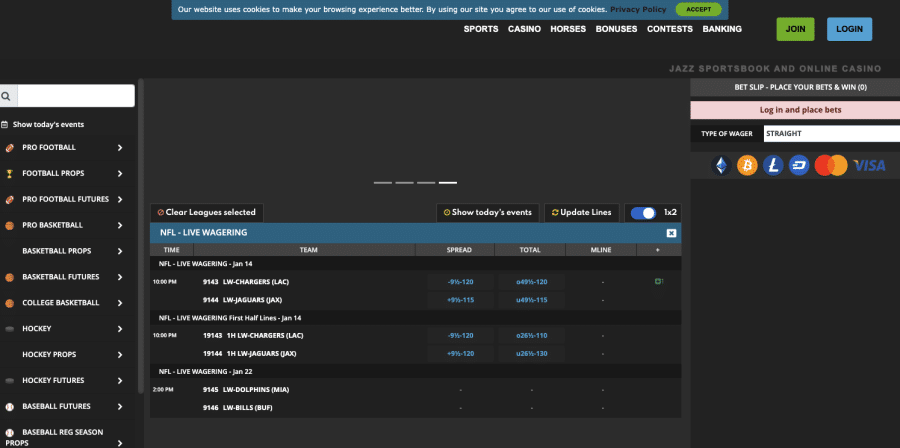Expand the Pro Basketball category
Image resolution: width=900 pixels, height=448 pixels.
[x=120, y=225]
